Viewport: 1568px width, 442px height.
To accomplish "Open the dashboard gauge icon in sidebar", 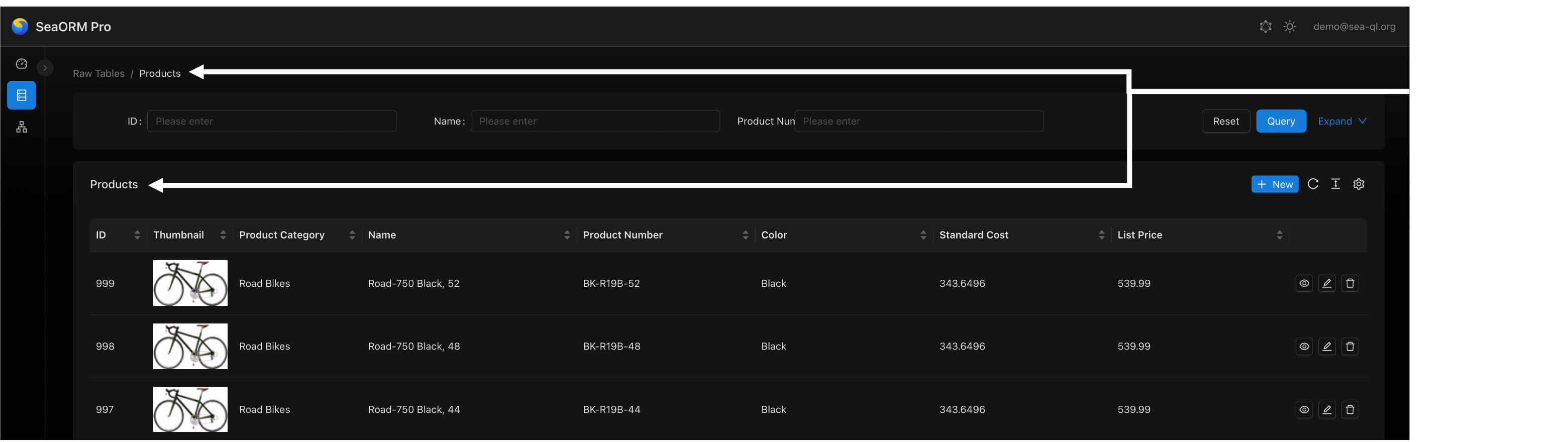I will tap(21, 64).
